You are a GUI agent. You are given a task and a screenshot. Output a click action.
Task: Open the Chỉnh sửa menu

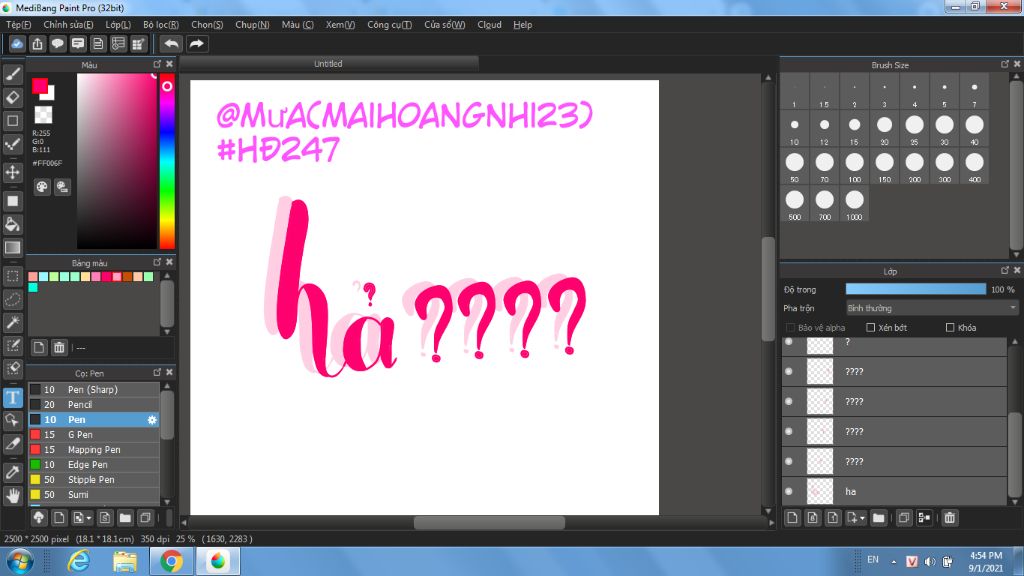click(x=69, y=25)
